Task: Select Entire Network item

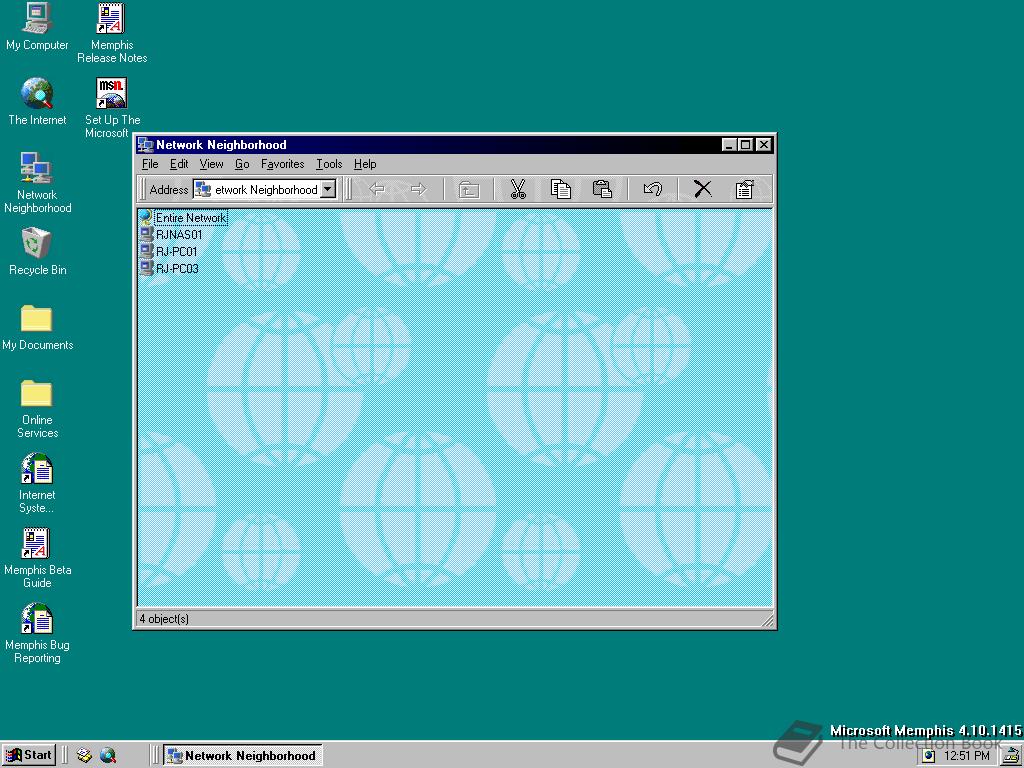Action: (x=184, y=217)
